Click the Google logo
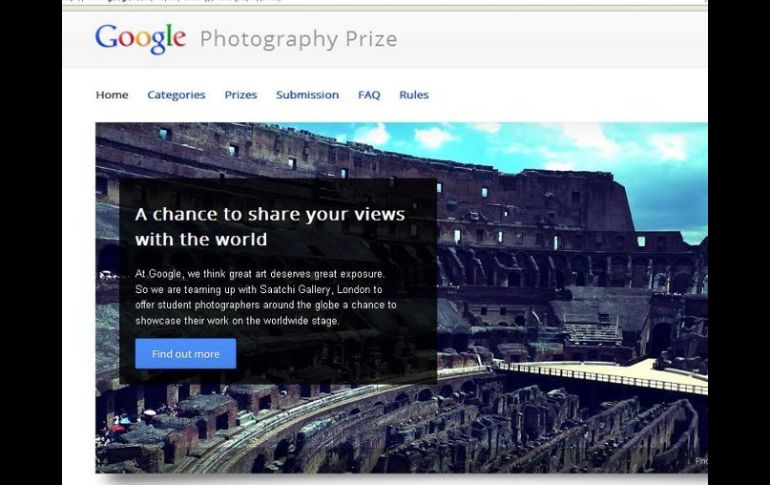770x485 pixels. pyautogui.click(x=140, y=39)
